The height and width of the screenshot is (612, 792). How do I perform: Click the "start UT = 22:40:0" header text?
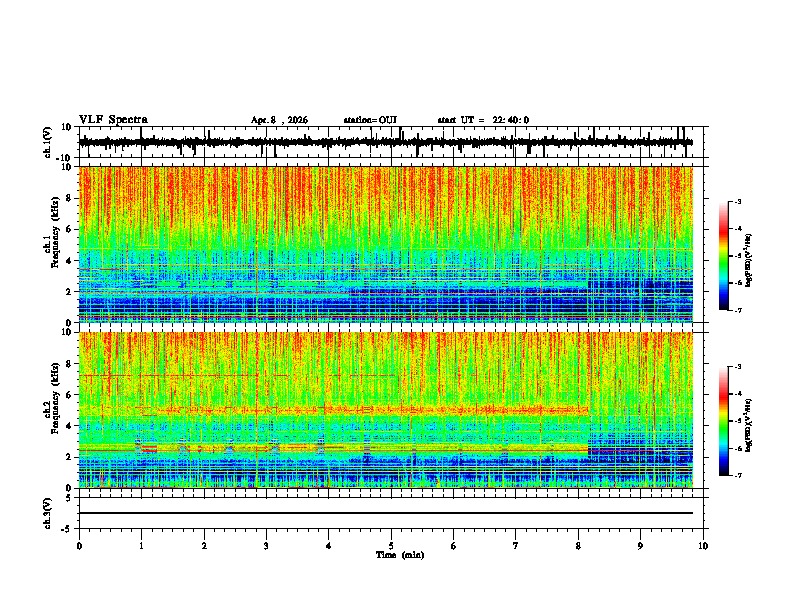(x=483, y=120)
